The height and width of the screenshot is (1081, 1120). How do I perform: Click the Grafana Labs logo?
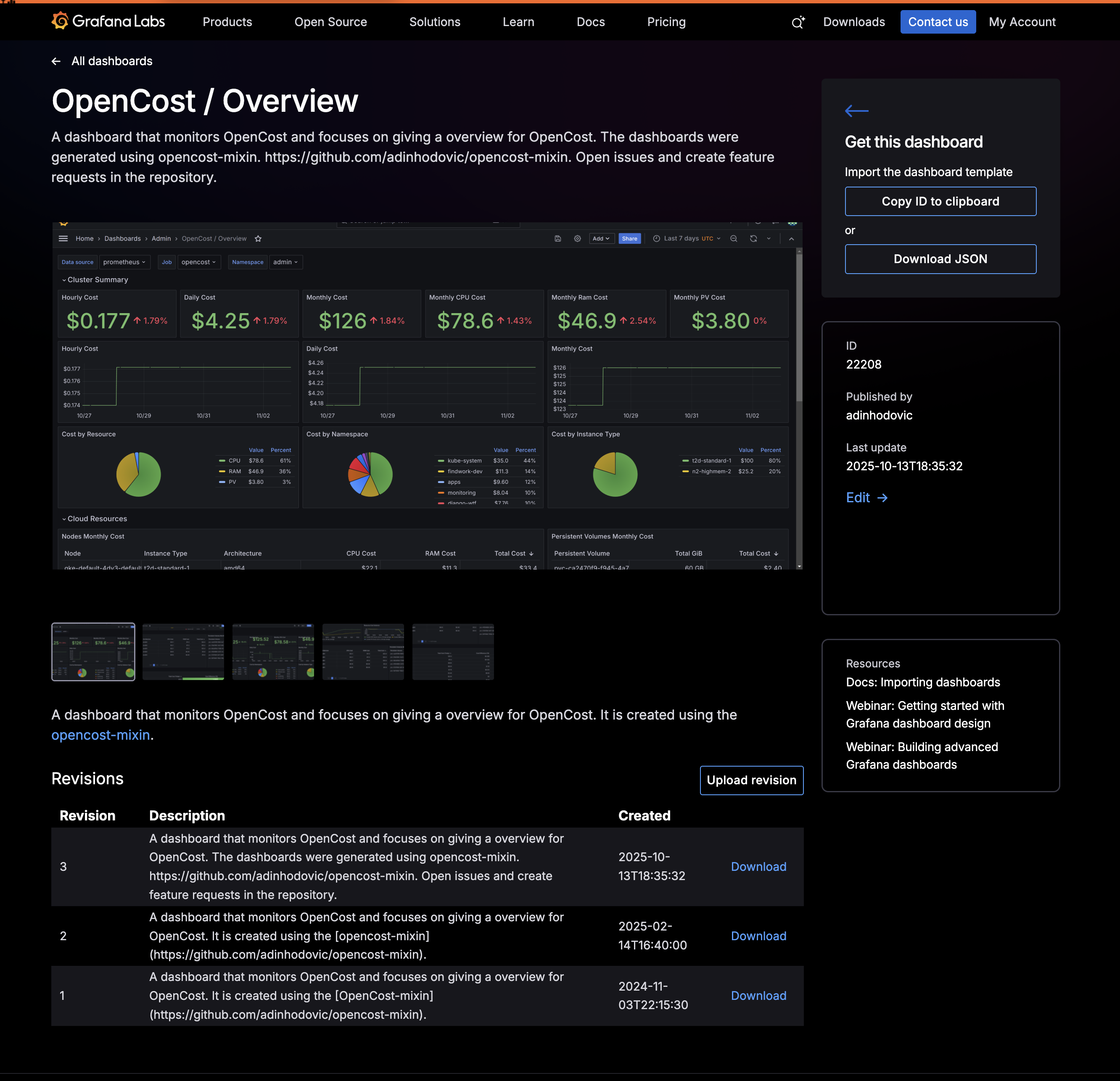pyautogui.click(x=108, y=22)
